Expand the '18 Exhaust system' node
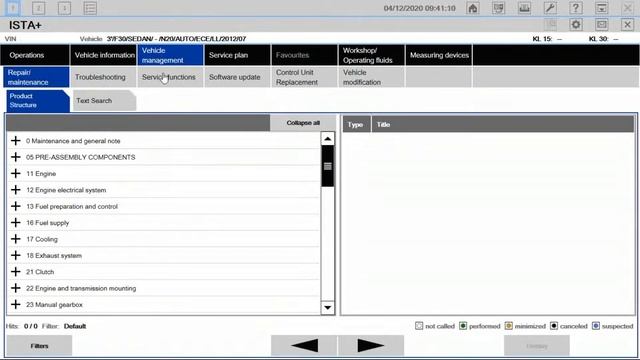Image resolution: width=640 pixels, height=360 pixels. [x=16, y=255]
